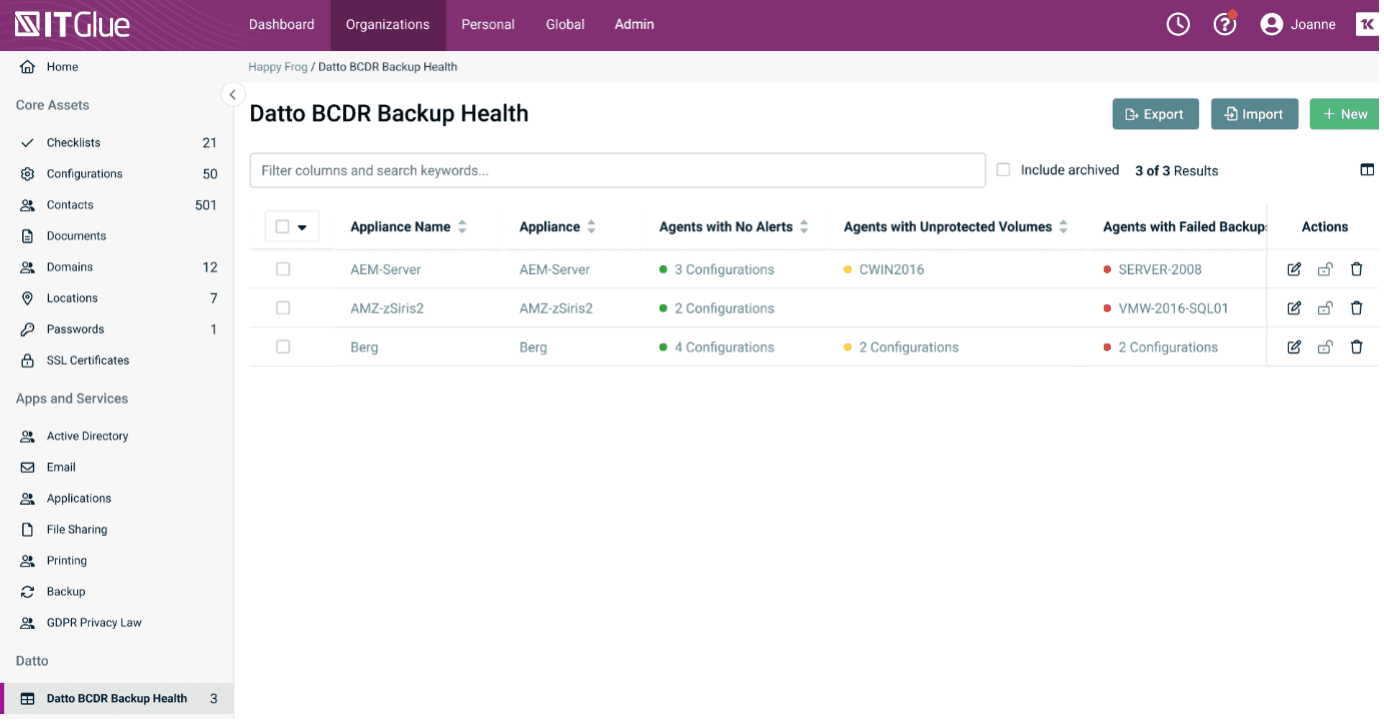Edit the AEM-Server backup health record

[1293, 269]
